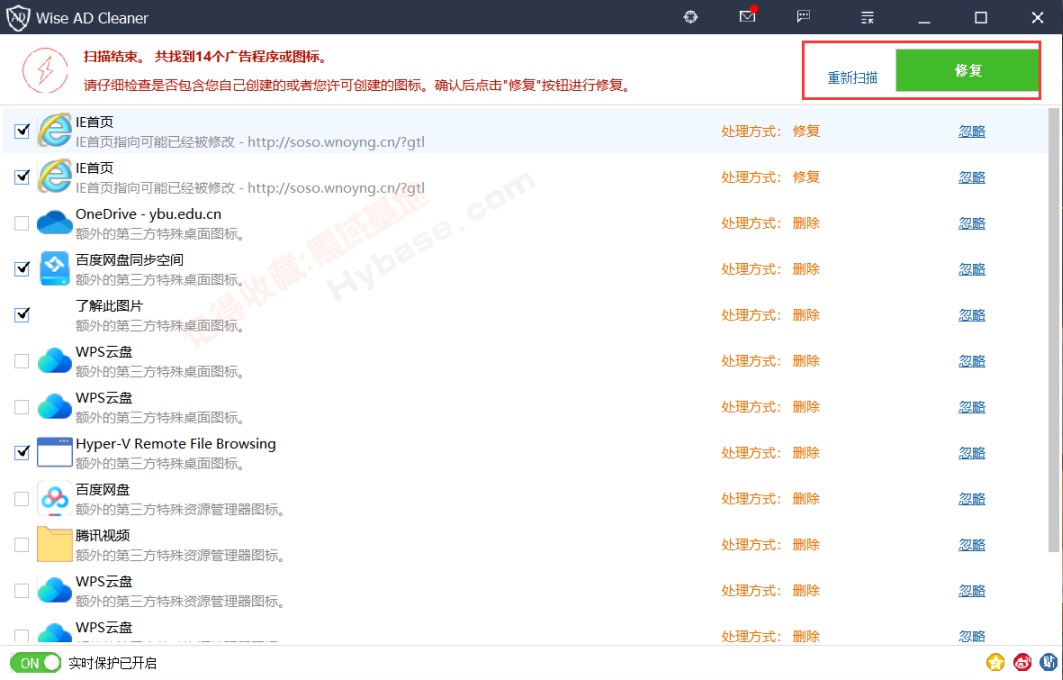Image resolution: width=1063 pixels, height=680 pixels.
Task: Uncheck the Hyper-V Remote File Browsing checkbox
Action: click(x=22, y=452)
